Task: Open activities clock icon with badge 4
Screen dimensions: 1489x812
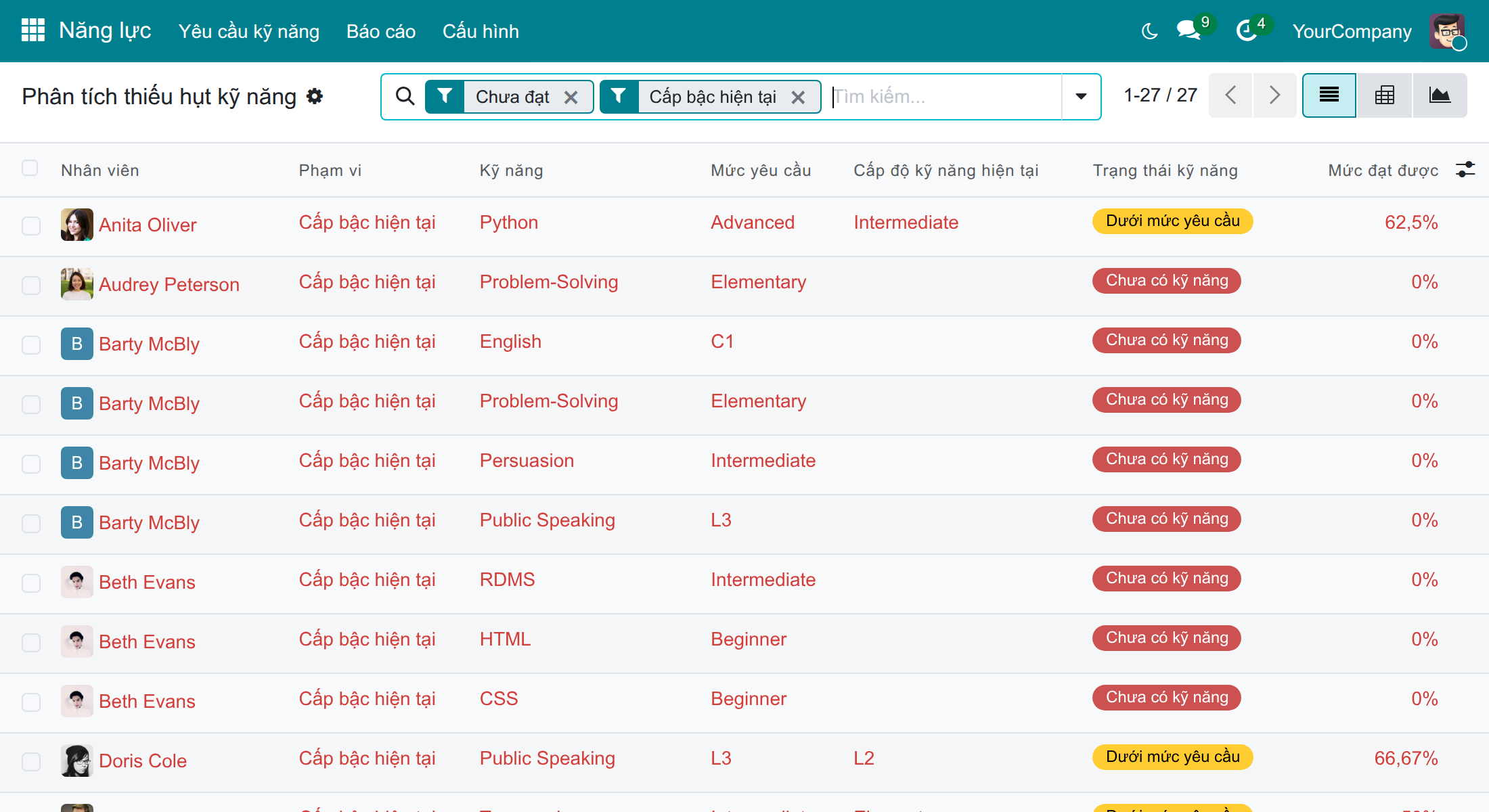Action: point(1247,30)
